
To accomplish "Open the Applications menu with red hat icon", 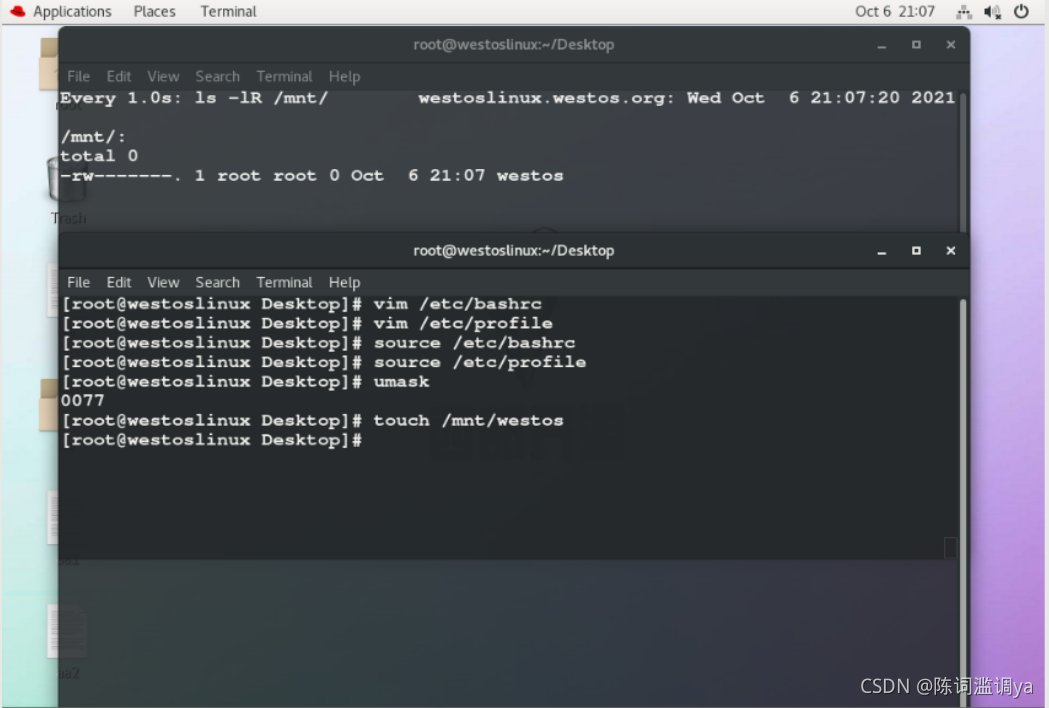I will tap(61, 11).
